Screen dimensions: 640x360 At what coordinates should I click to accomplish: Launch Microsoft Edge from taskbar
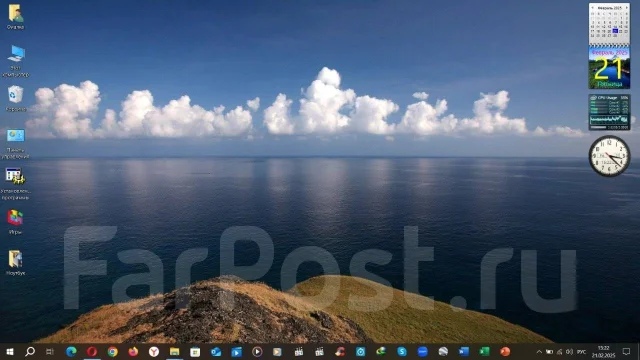pos(71,351)
